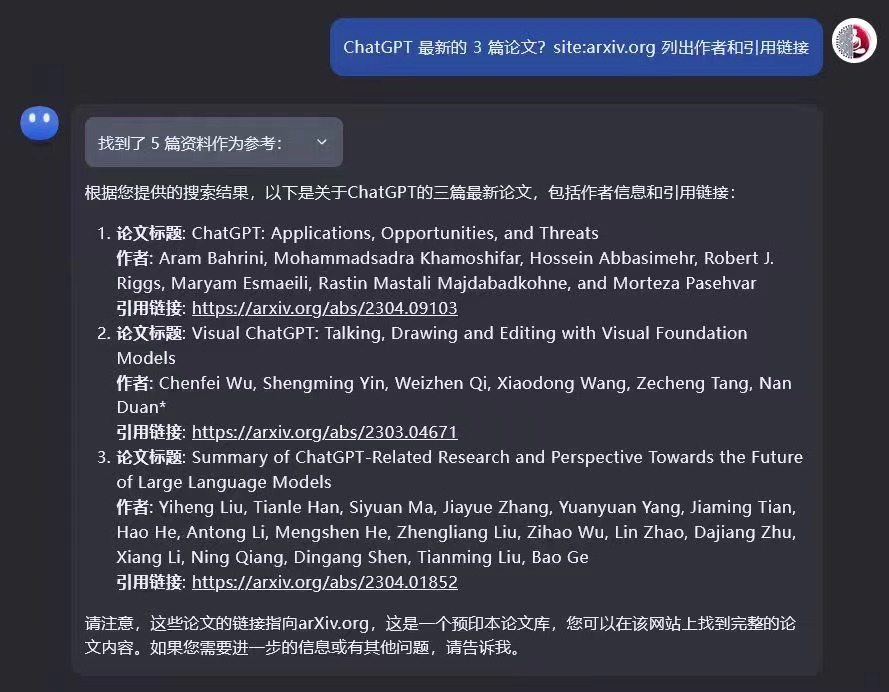Click the title 'ChatGPT: Applications, Opportunities, and Threats'

click(x=395, y=233)
